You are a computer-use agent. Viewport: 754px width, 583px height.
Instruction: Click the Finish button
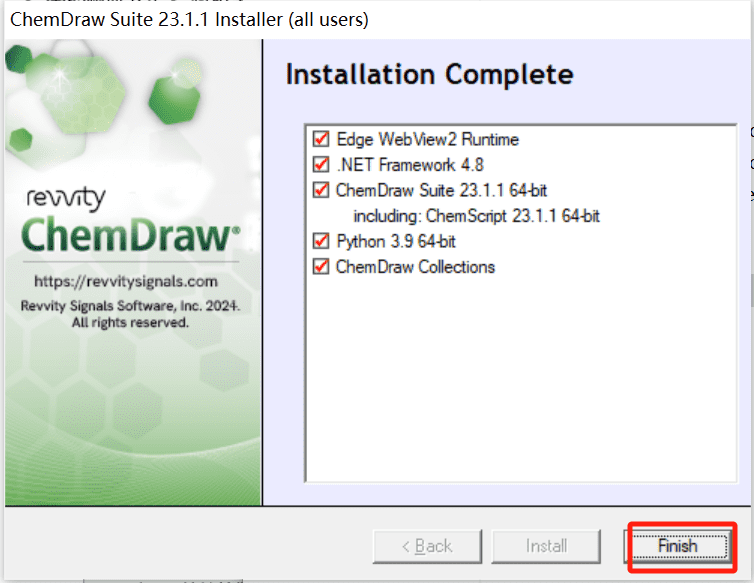click(678, 546)
